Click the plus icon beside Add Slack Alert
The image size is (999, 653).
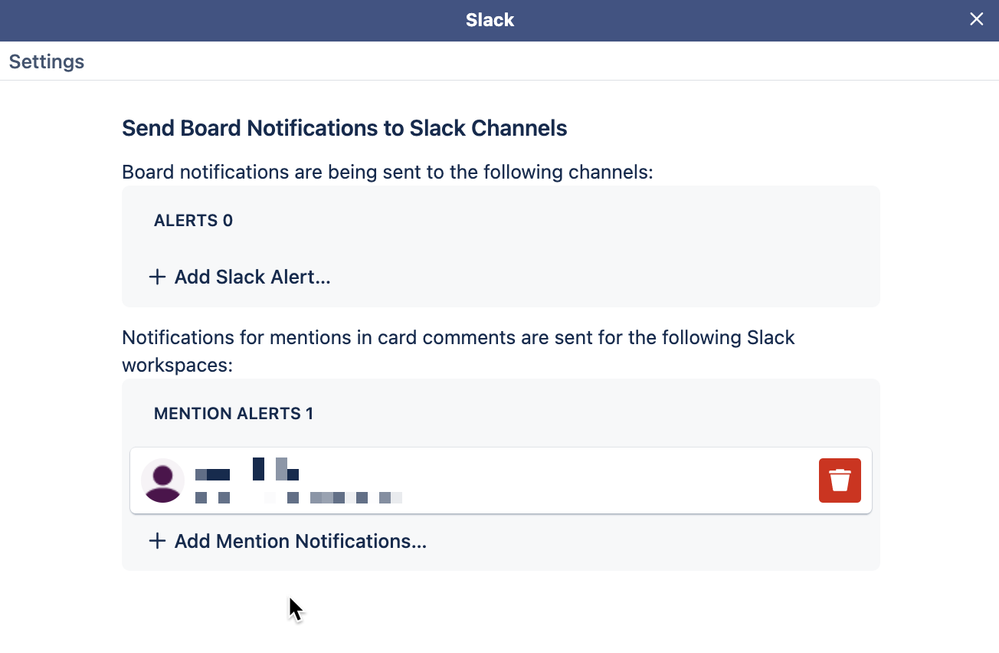point(157,277)
